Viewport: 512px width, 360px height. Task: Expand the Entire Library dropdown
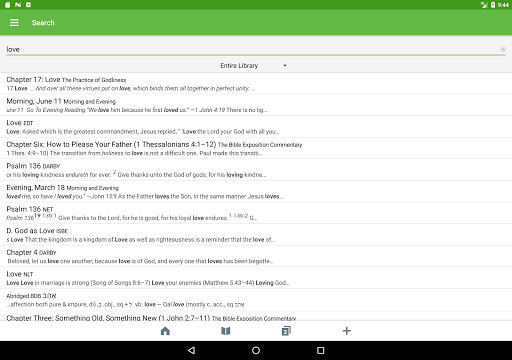coord(253,66)
